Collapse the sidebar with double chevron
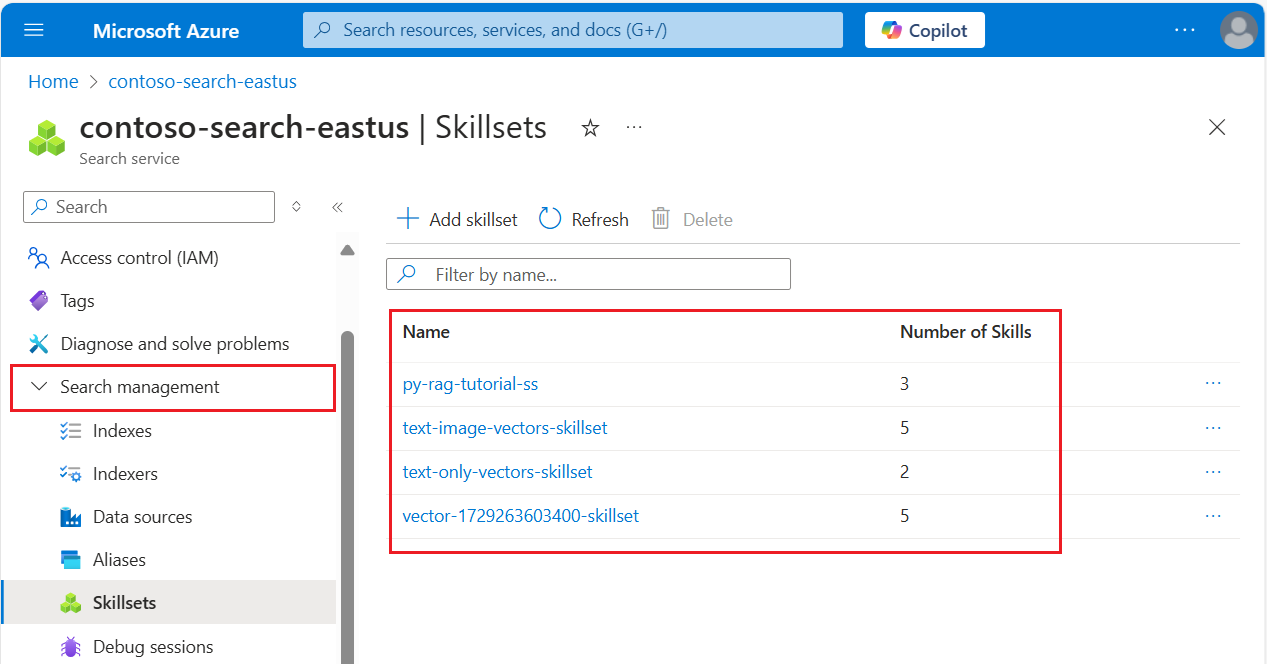Image resolution: width=1267 pixels, height=664 pixels. [337, 207]
